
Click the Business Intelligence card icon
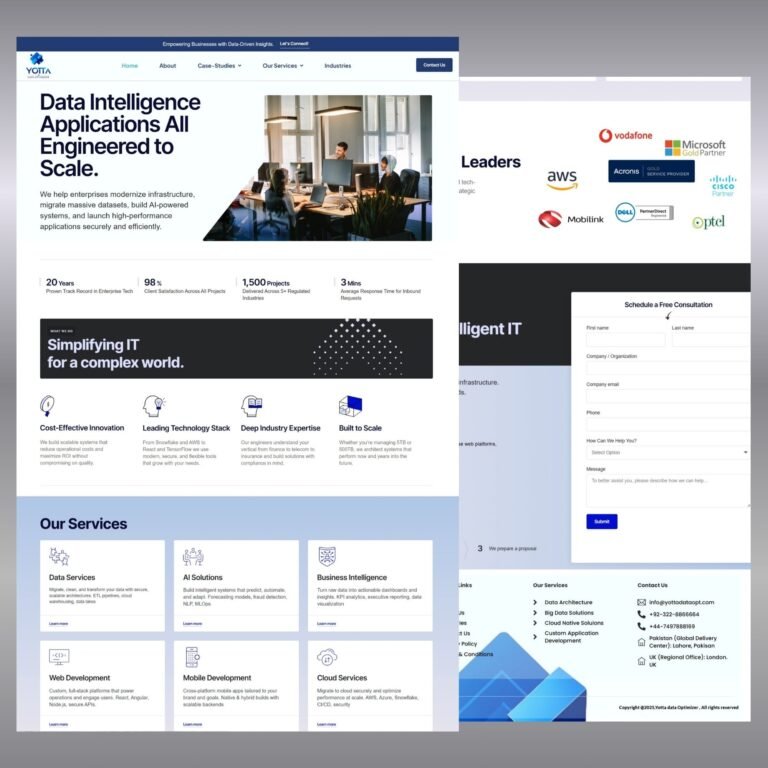tap(327, 557)
